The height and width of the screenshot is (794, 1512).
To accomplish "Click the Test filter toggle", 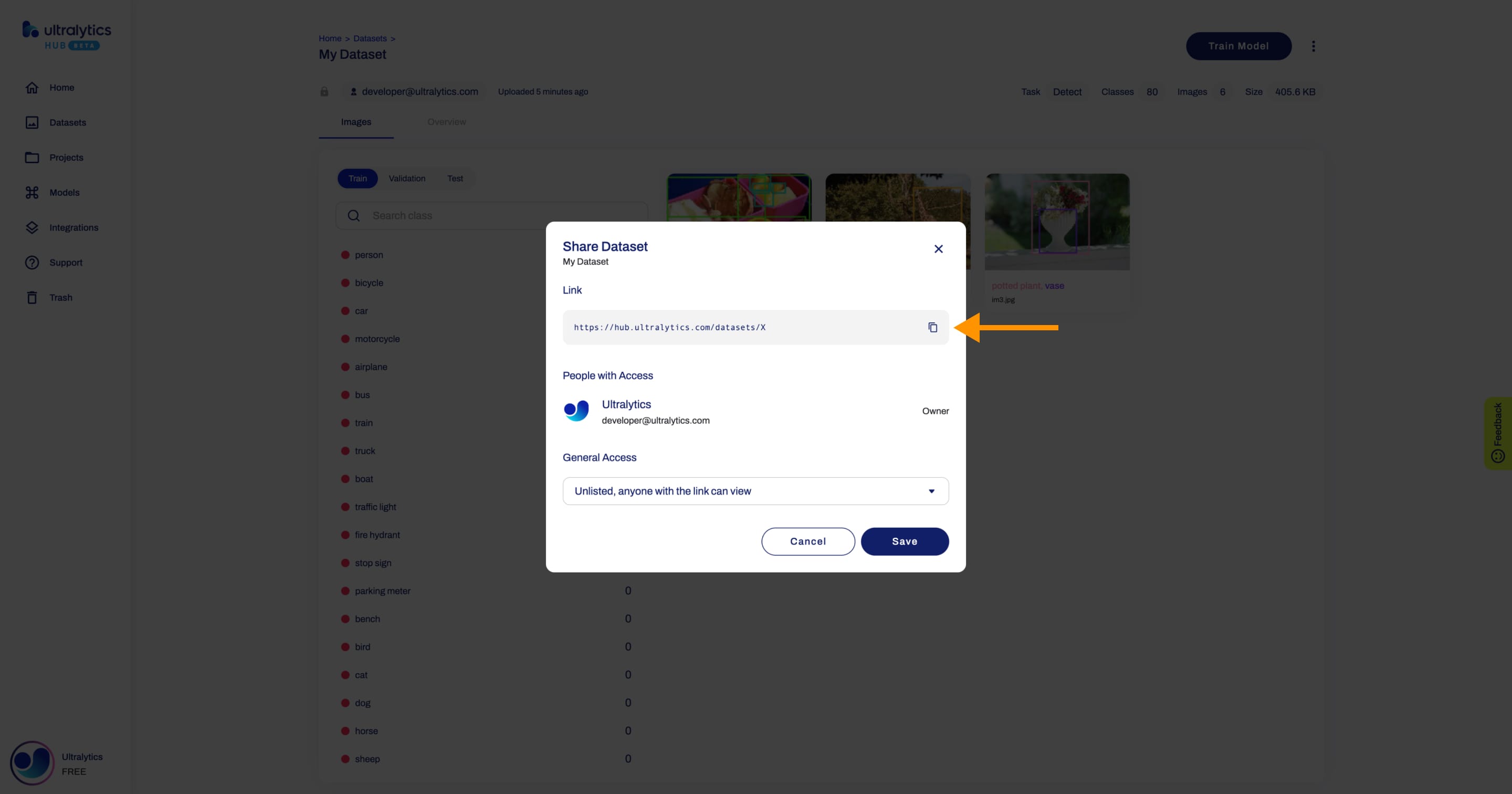I will [x=455, y=178].
